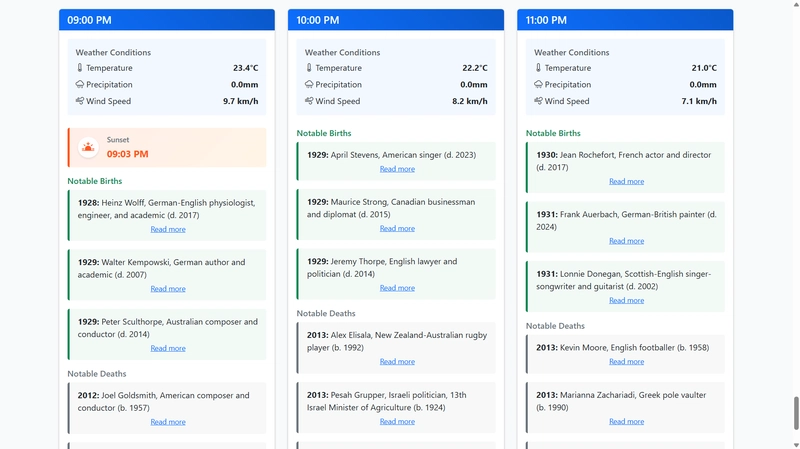Viewport: 800px width, 449px height.
Task: Follow Read more link for Pesah Grupper
Action: pos(397,421)
